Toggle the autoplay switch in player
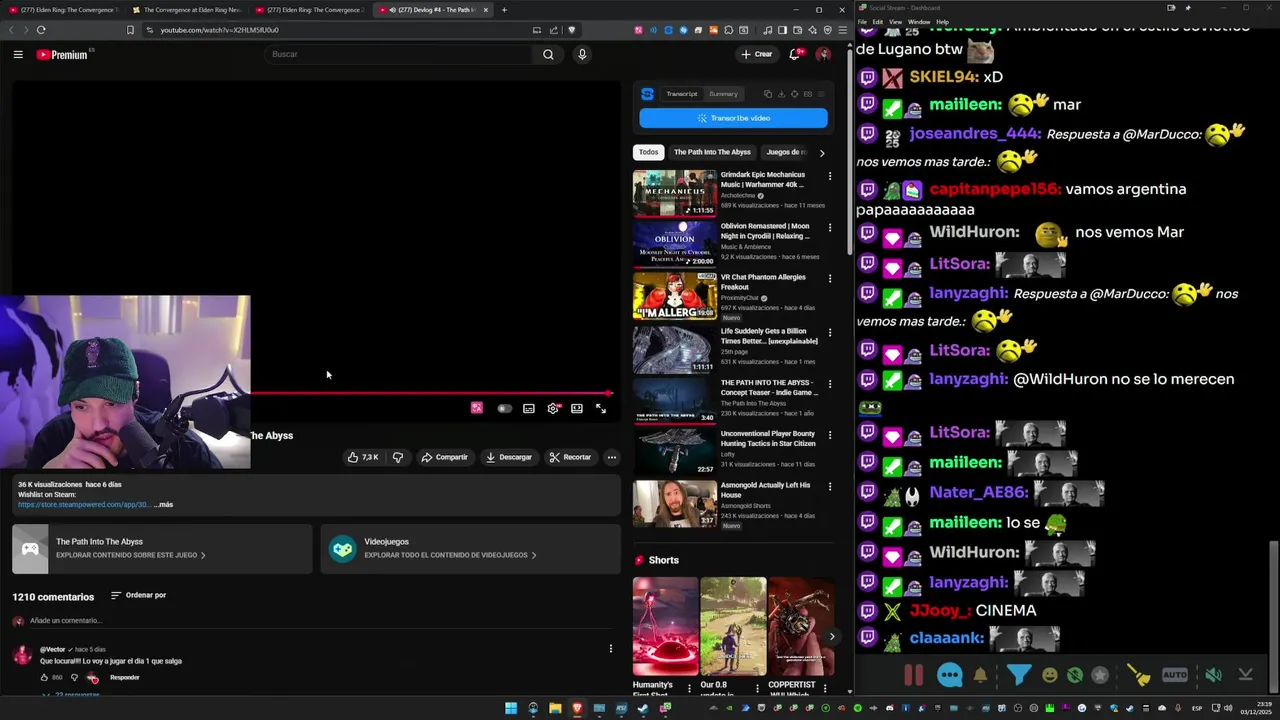The height and width of the screenshot is (720, 1280). pos(504,408)
